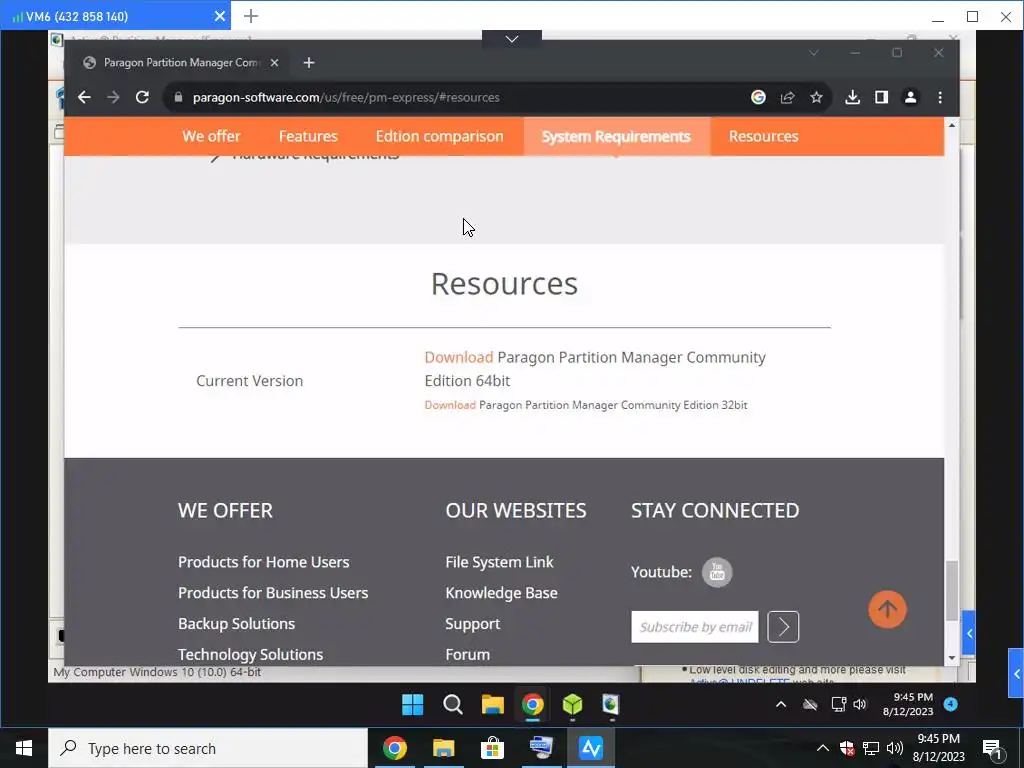
Task: Click rightmost pinned app icon on inner taskbar
Action: tap(611, 705)
